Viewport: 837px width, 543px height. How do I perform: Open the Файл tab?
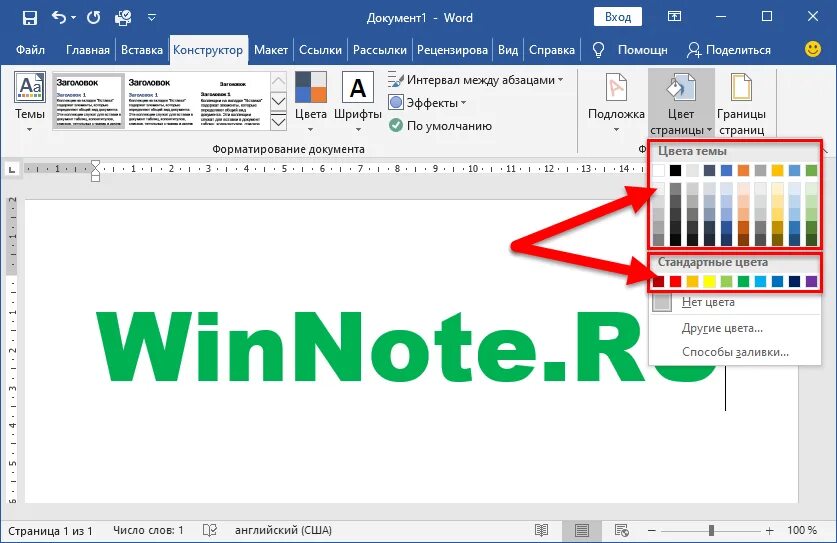tap(30, 50)
